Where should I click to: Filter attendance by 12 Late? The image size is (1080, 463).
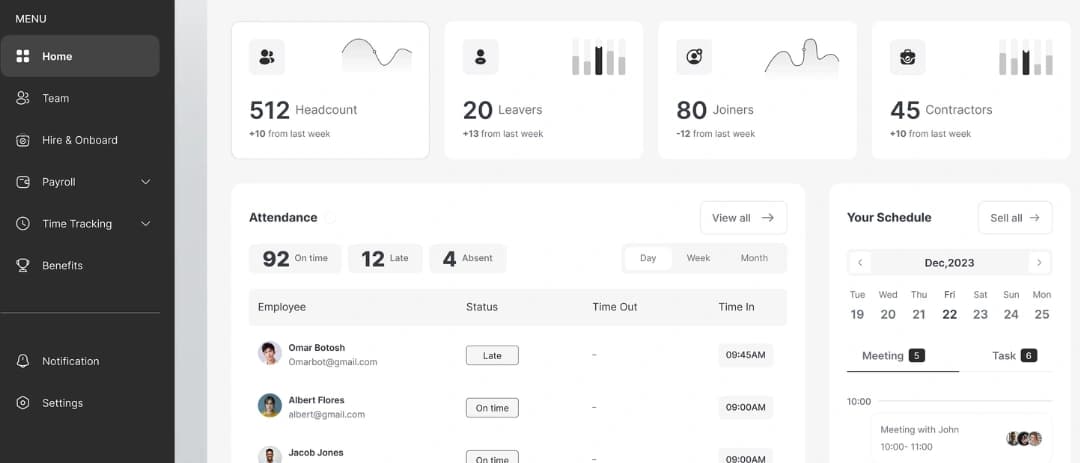coord(385,258)
